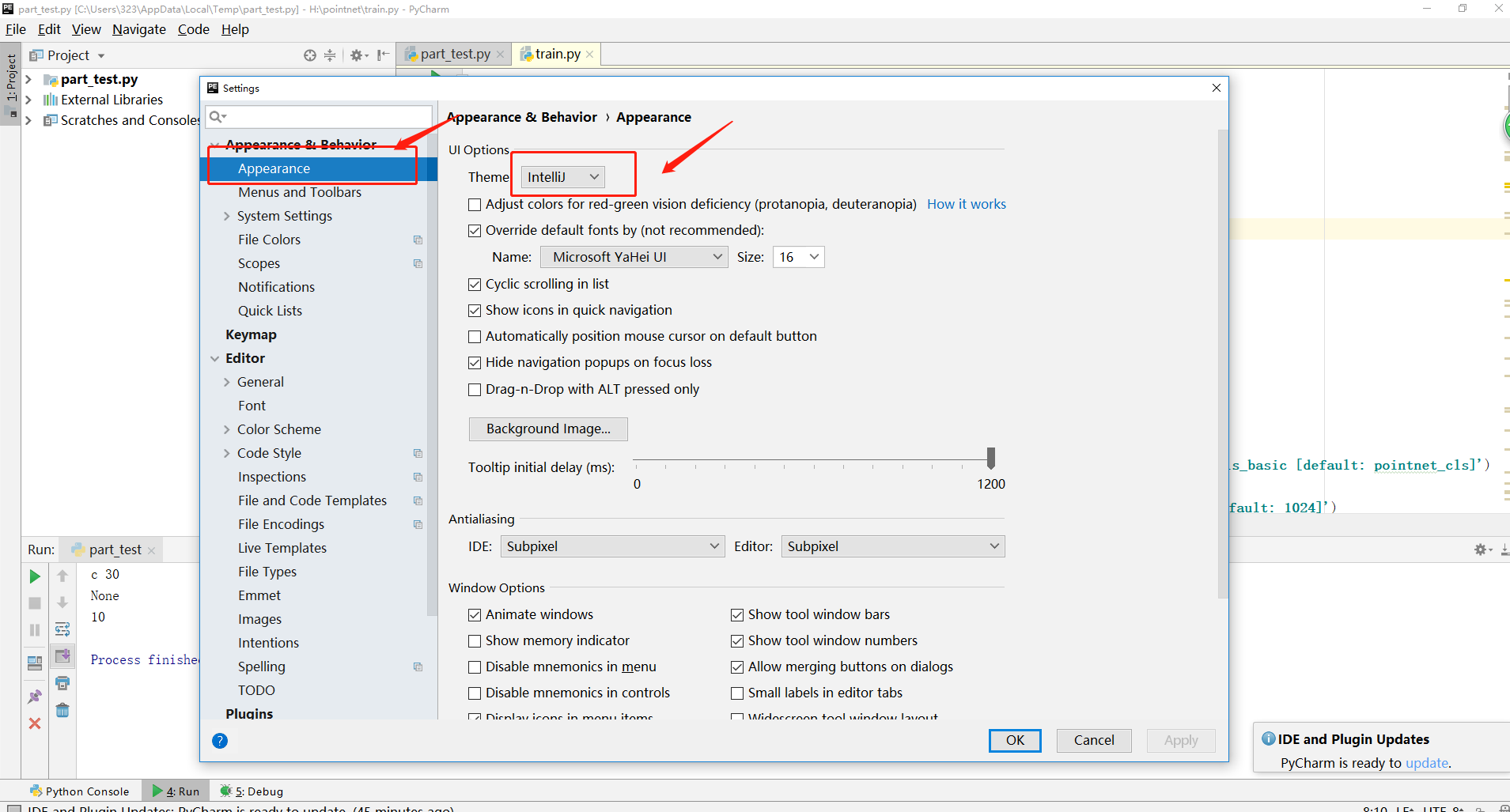
Task: Click the OK button in Settings
Action: click(1015, 740)
